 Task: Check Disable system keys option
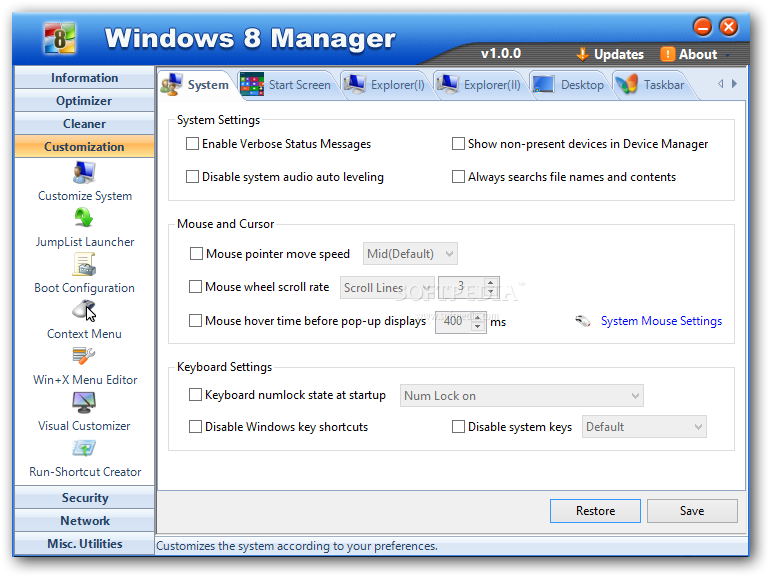click(458, 427)
